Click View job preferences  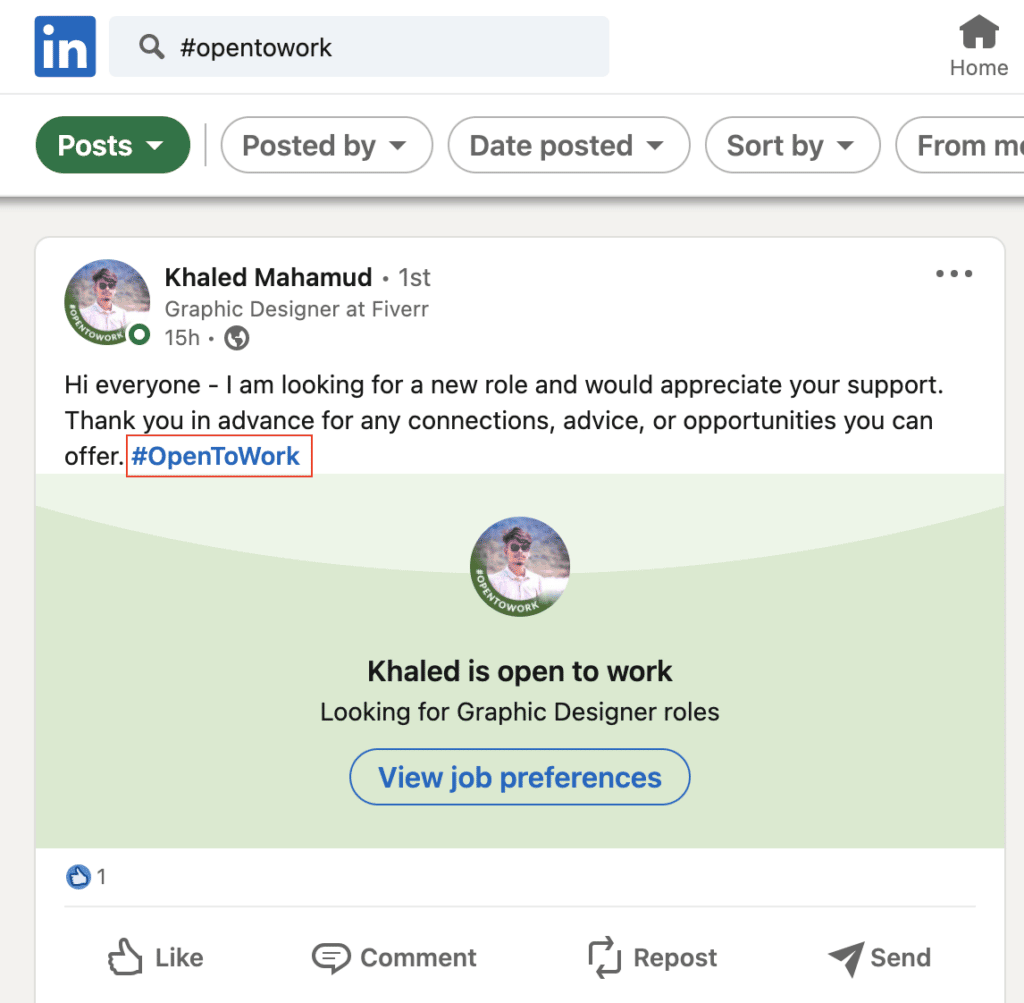click(x=519, y=777)
